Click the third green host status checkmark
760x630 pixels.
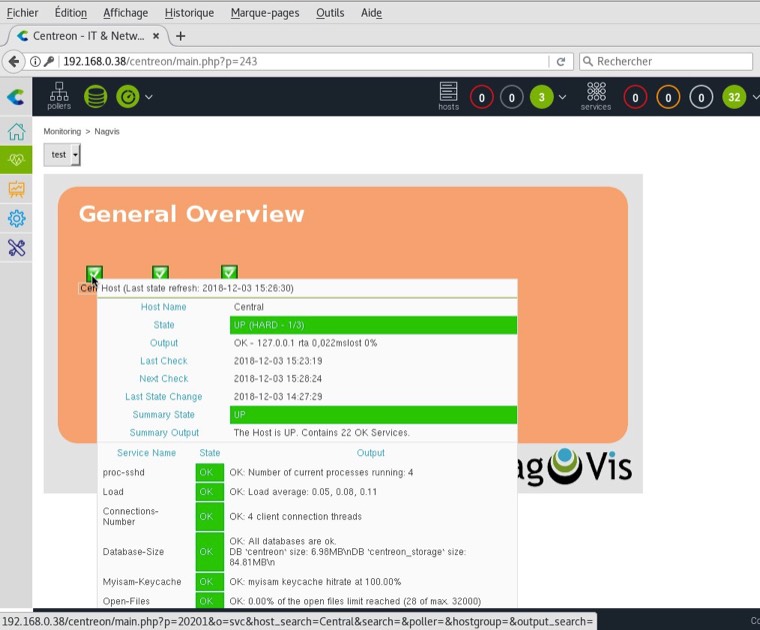click(229, 272)
